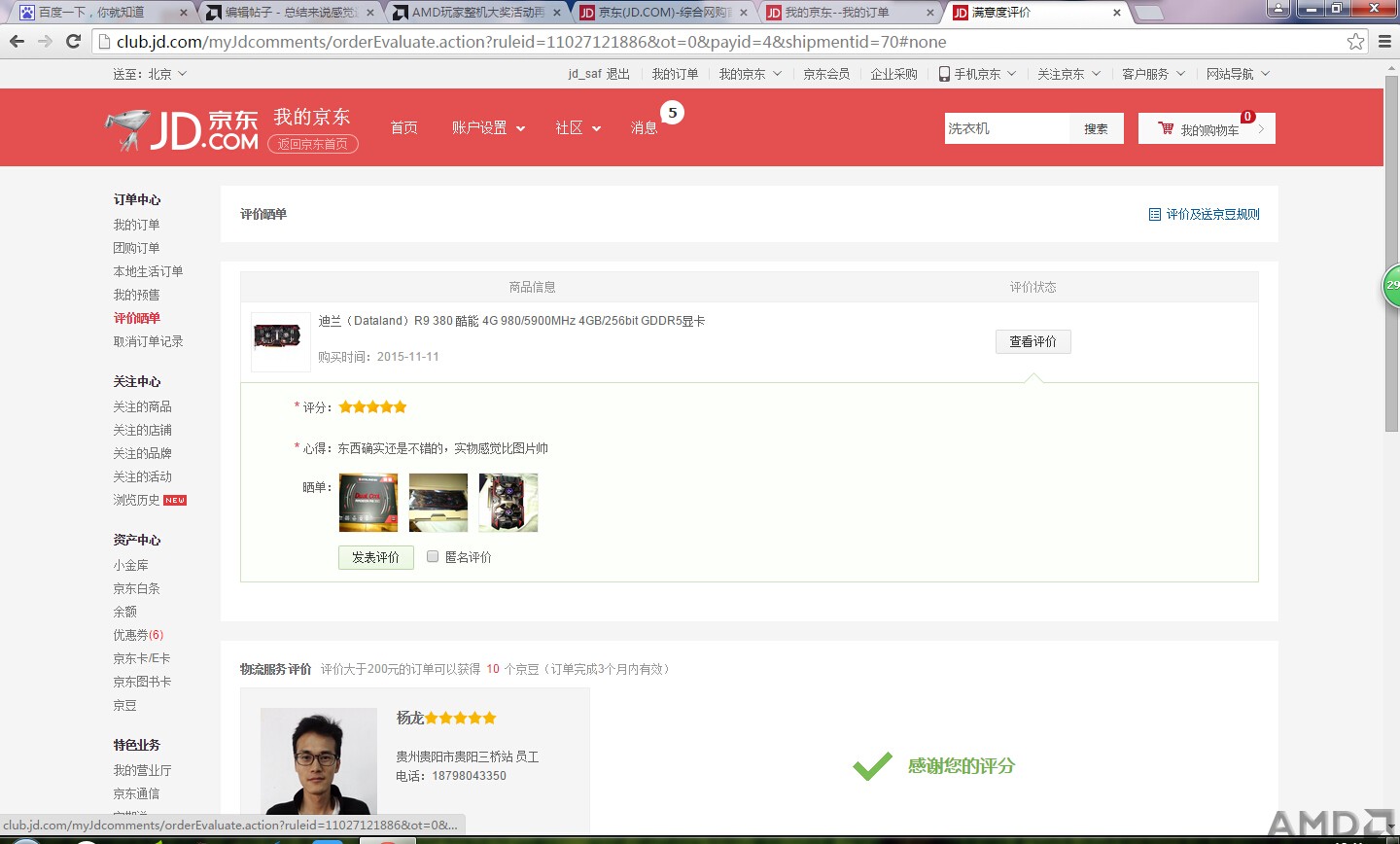The image size is (1400, 844).
Task: Toggle the 匿名评价 checkbox
Action: point(433,556)
